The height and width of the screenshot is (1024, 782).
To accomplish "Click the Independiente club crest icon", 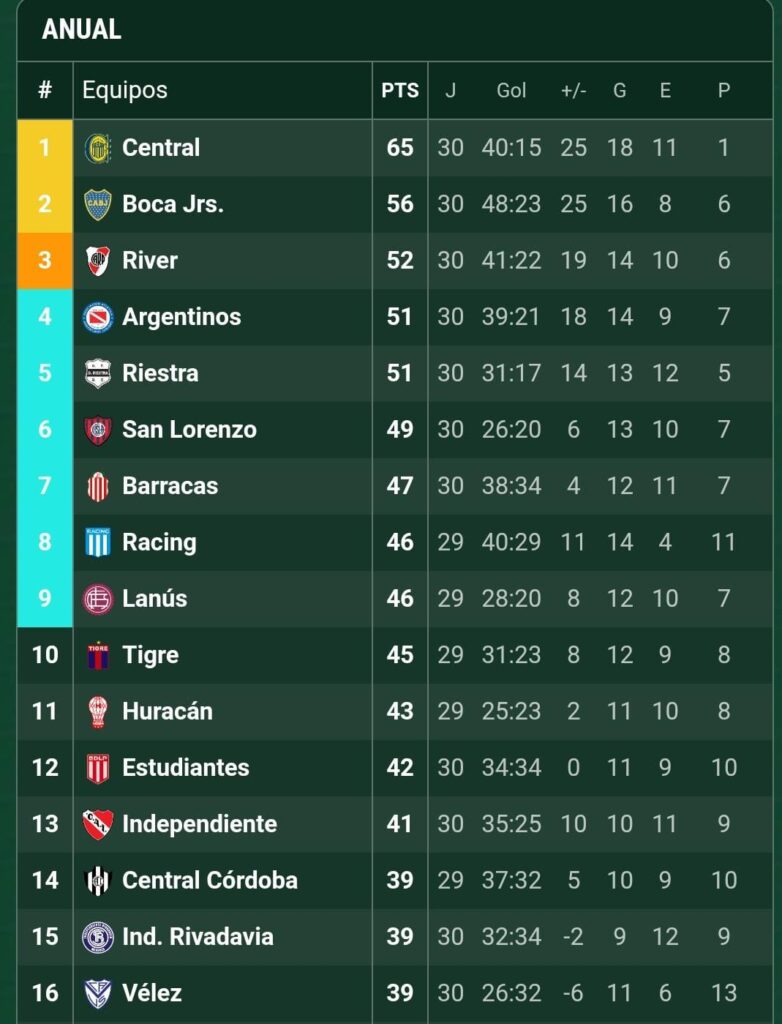I will tap(98, 825).
